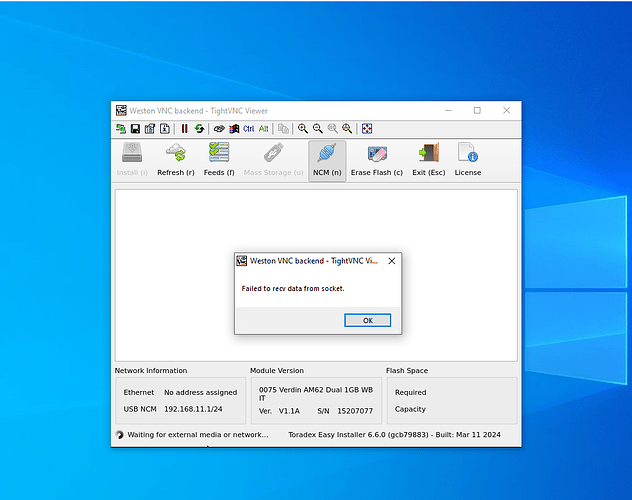Click the version value V1.1A
632x500 pixels.
pos(289,411)
